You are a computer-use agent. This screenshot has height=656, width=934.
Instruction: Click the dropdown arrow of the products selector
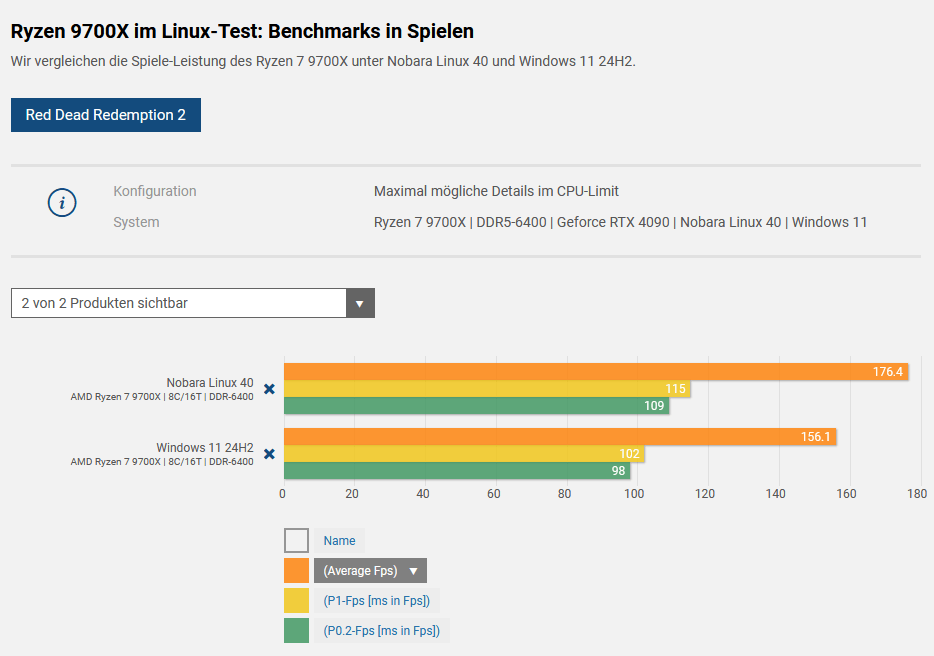(x=360, y=303)
